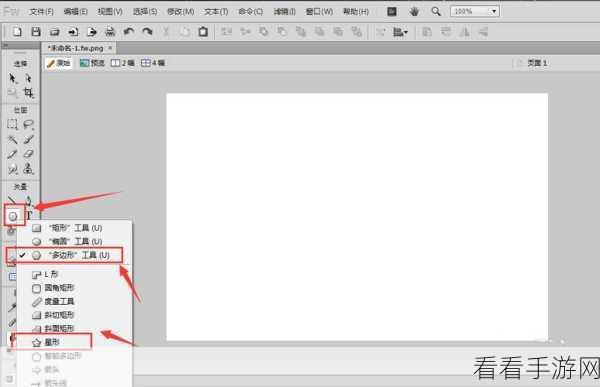
Task: Select the Crop tool
Action: 28,93
